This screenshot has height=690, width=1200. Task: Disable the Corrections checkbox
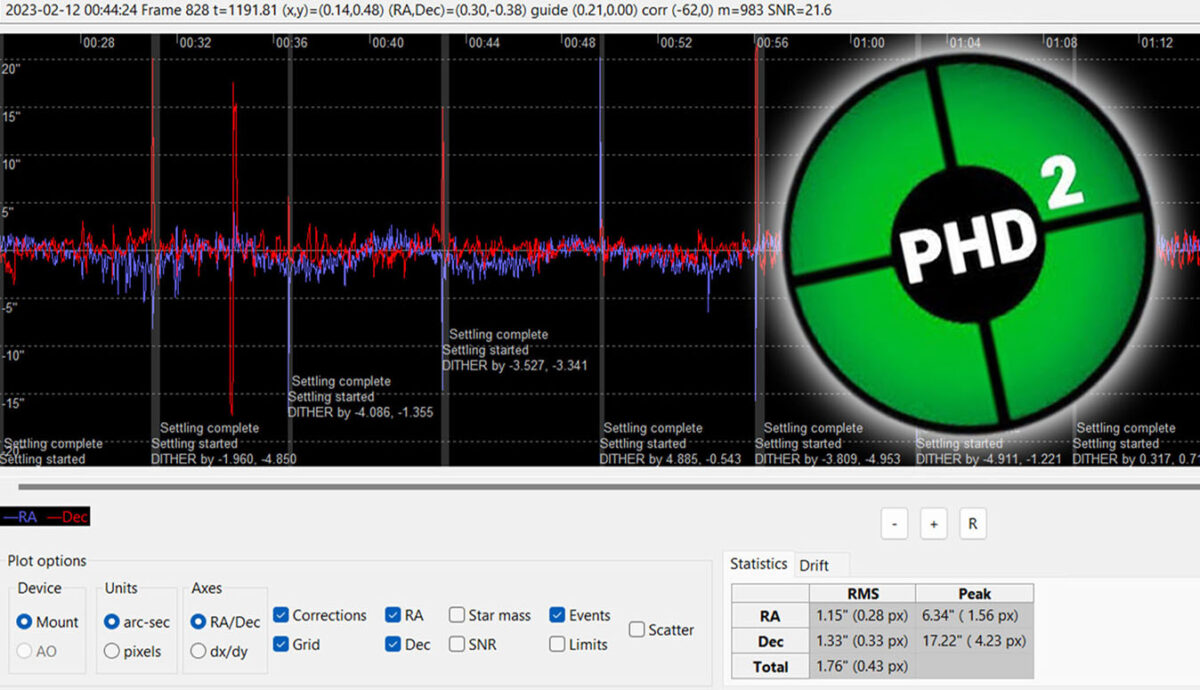(281, 616)
